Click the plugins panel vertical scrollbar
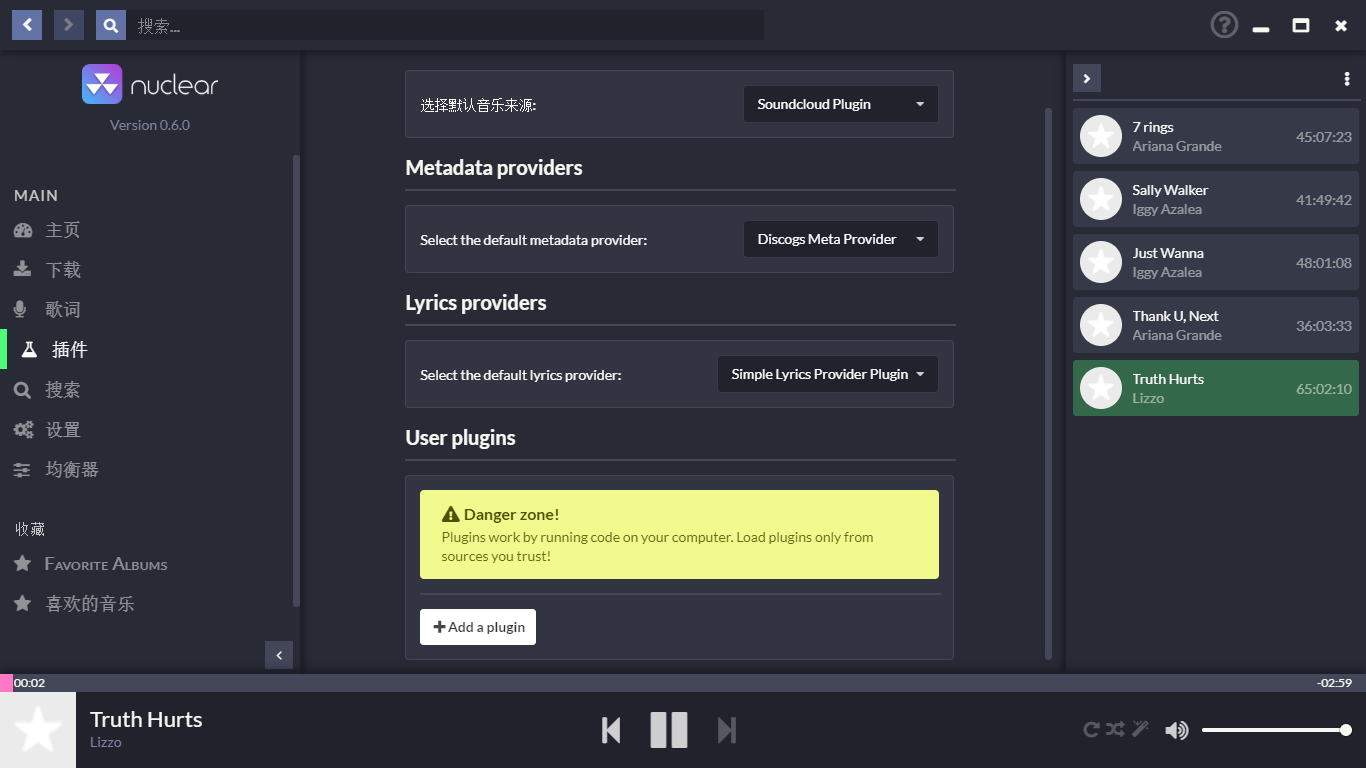This screenshot has width=1366, height=768. pyautogui.click(x=1048, y=383)
